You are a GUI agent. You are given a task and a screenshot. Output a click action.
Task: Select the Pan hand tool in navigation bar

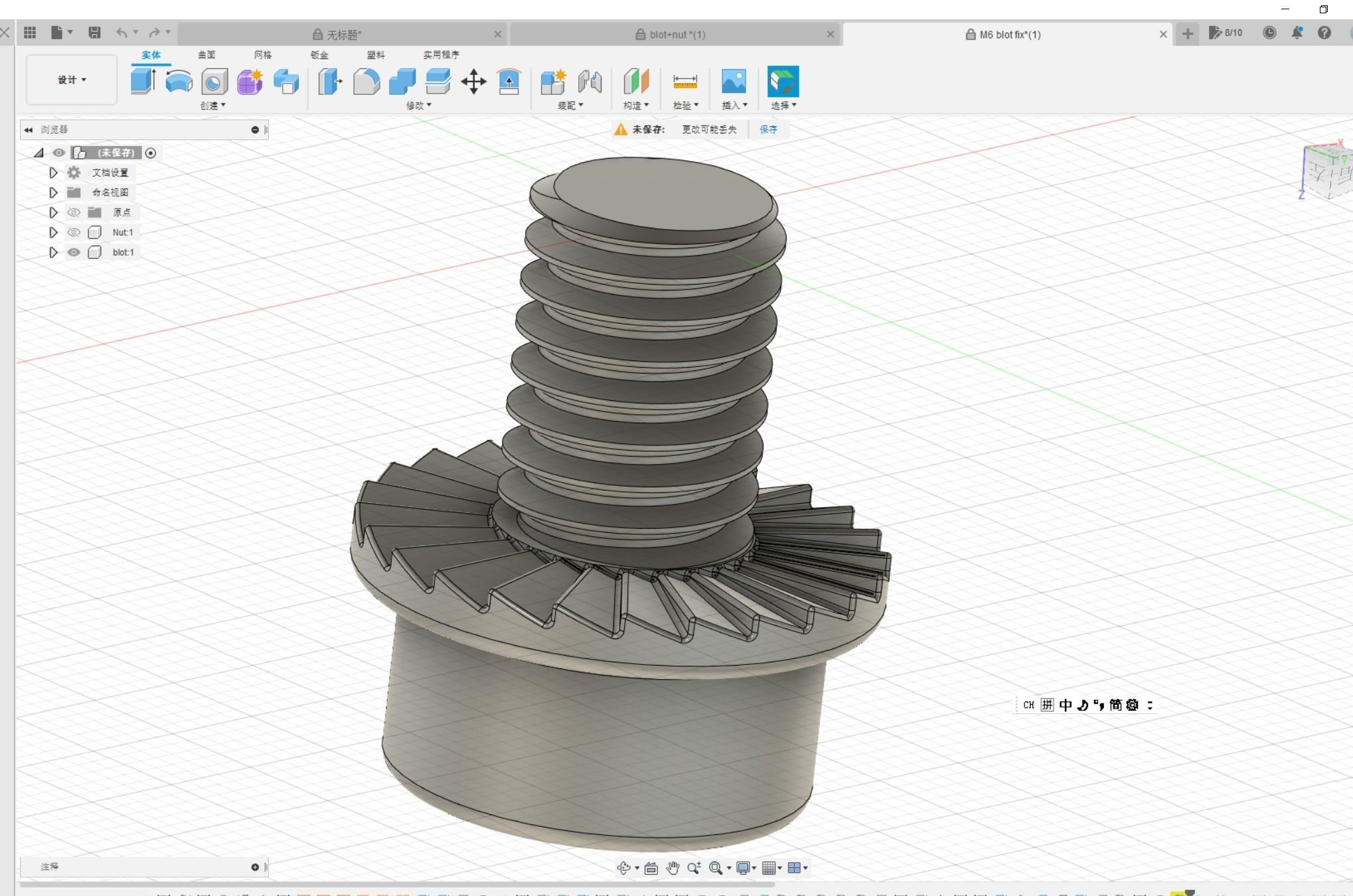coord(673,867)
